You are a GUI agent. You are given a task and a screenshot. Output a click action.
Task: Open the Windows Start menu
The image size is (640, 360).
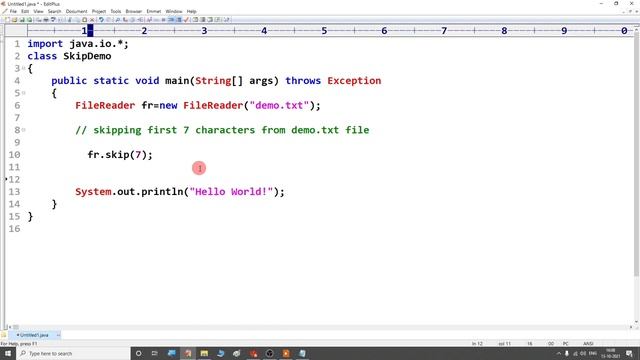pyautogui.click(x=8, y=353)
